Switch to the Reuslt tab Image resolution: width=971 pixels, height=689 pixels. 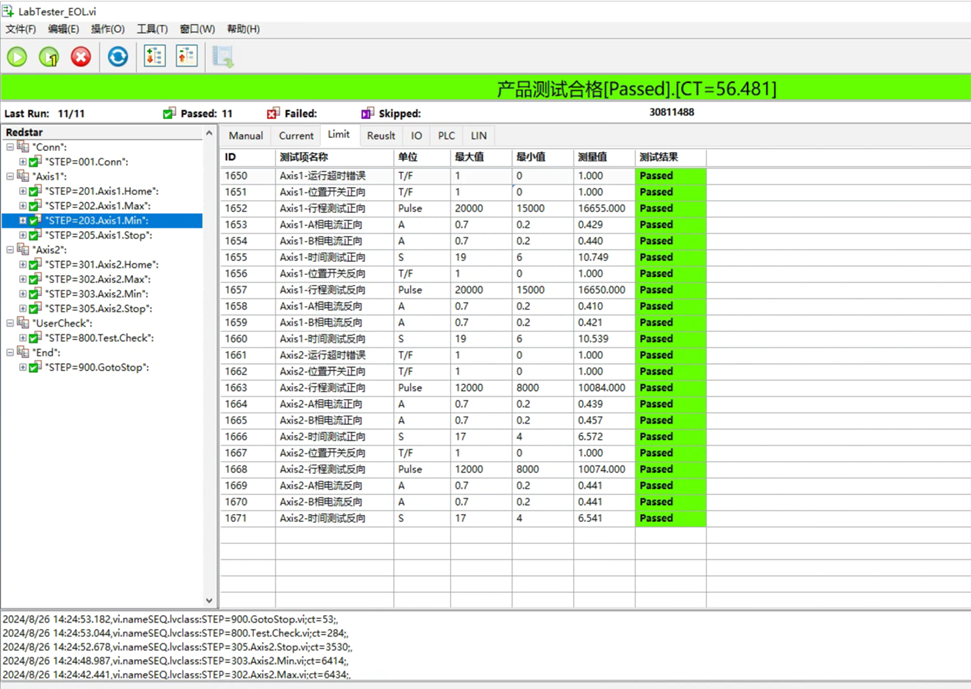(381, 136)
